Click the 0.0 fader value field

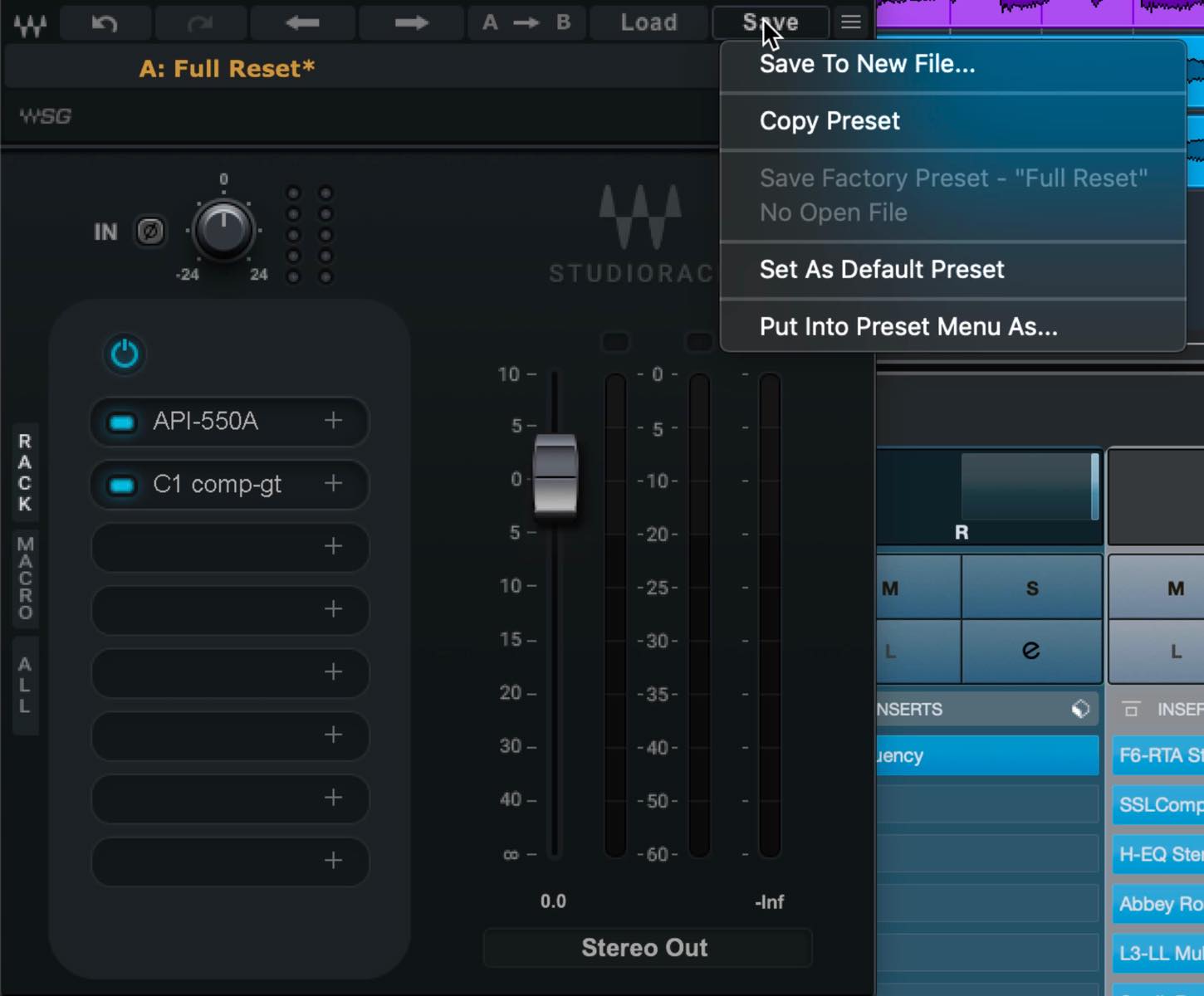point(553,901)
